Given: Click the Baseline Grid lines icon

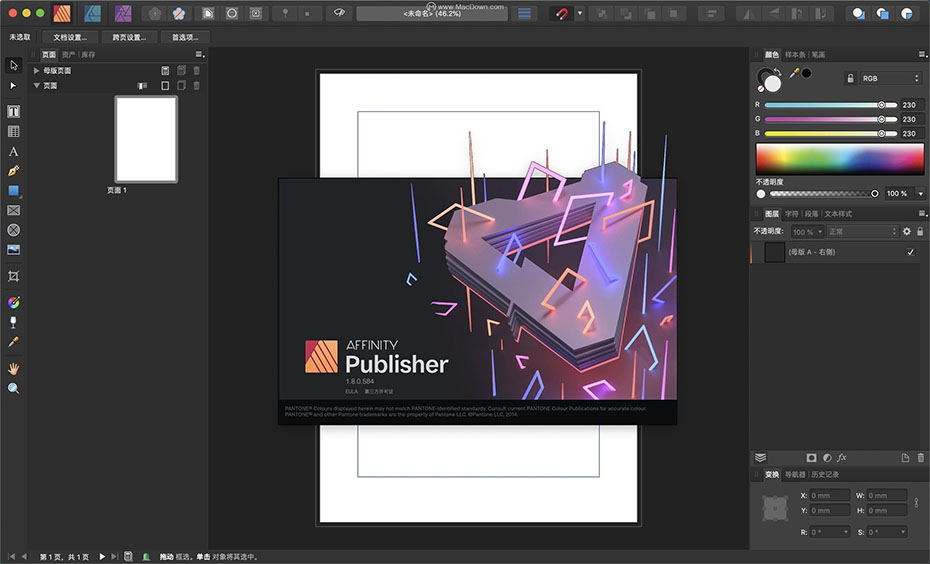Looking at the screenshot, I should [524, 13].
